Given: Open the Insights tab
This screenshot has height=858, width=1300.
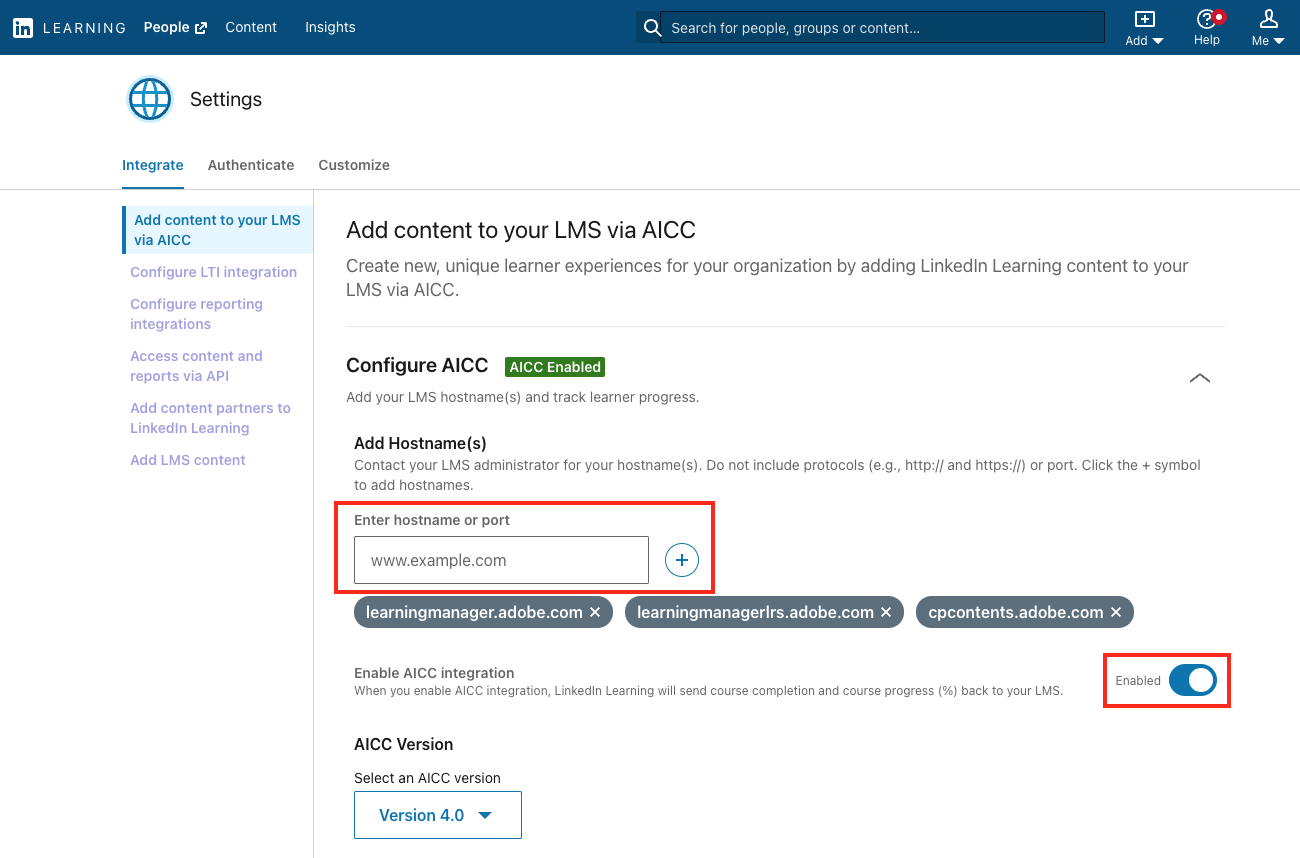Looking at the screenshot, I should (330, 27).
